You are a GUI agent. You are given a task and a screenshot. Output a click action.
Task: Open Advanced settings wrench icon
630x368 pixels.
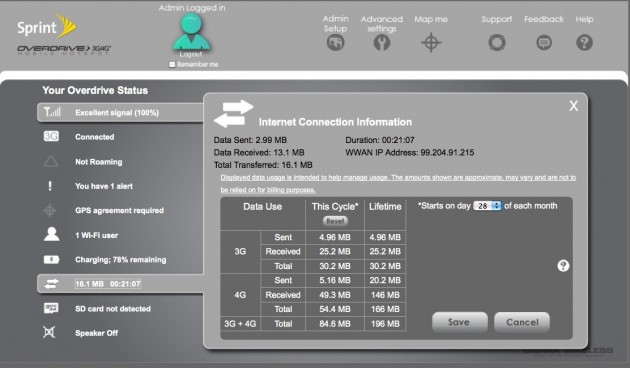tap(382, 43)
